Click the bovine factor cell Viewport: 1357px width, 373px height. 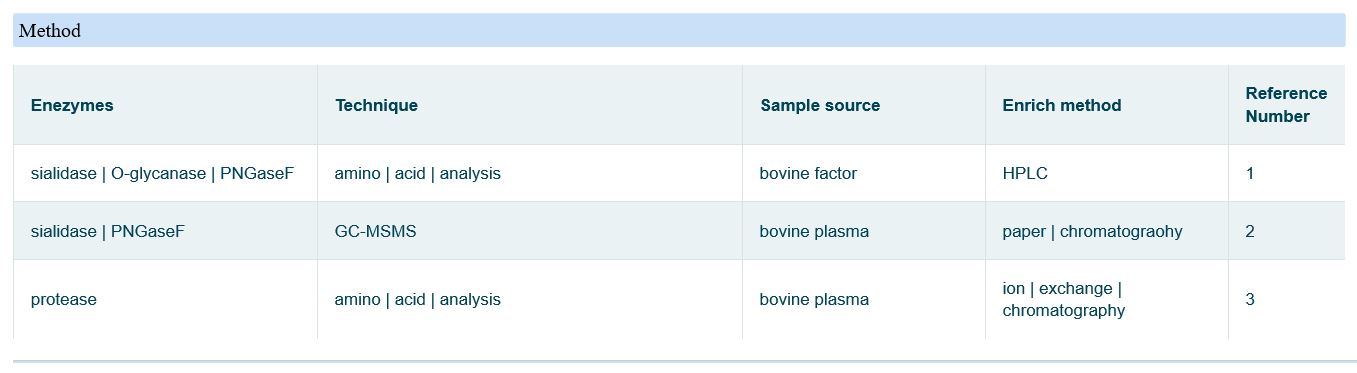click(x=808, y=173)
